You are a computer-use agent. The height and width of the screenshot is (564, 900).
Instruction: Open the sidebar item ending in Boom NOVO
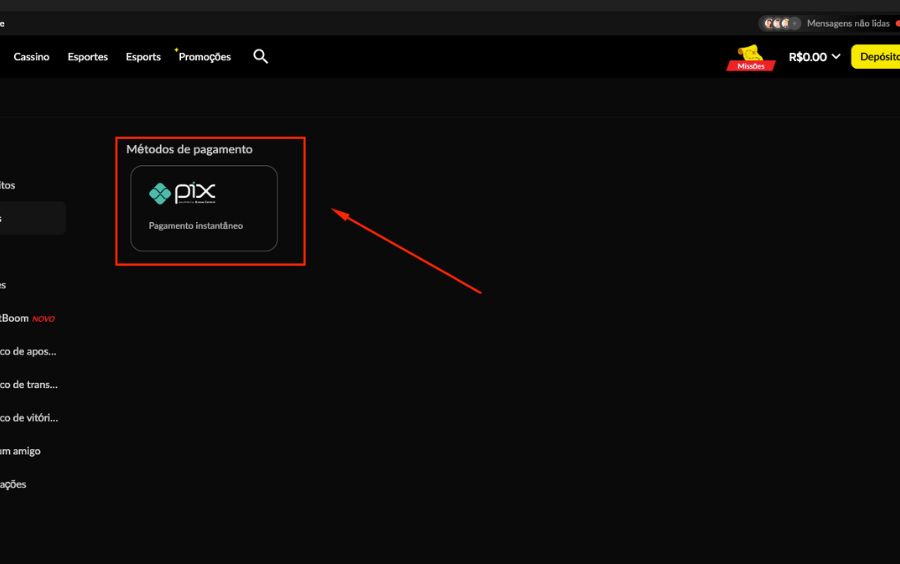pyautogui.click(x=28, y=318)
